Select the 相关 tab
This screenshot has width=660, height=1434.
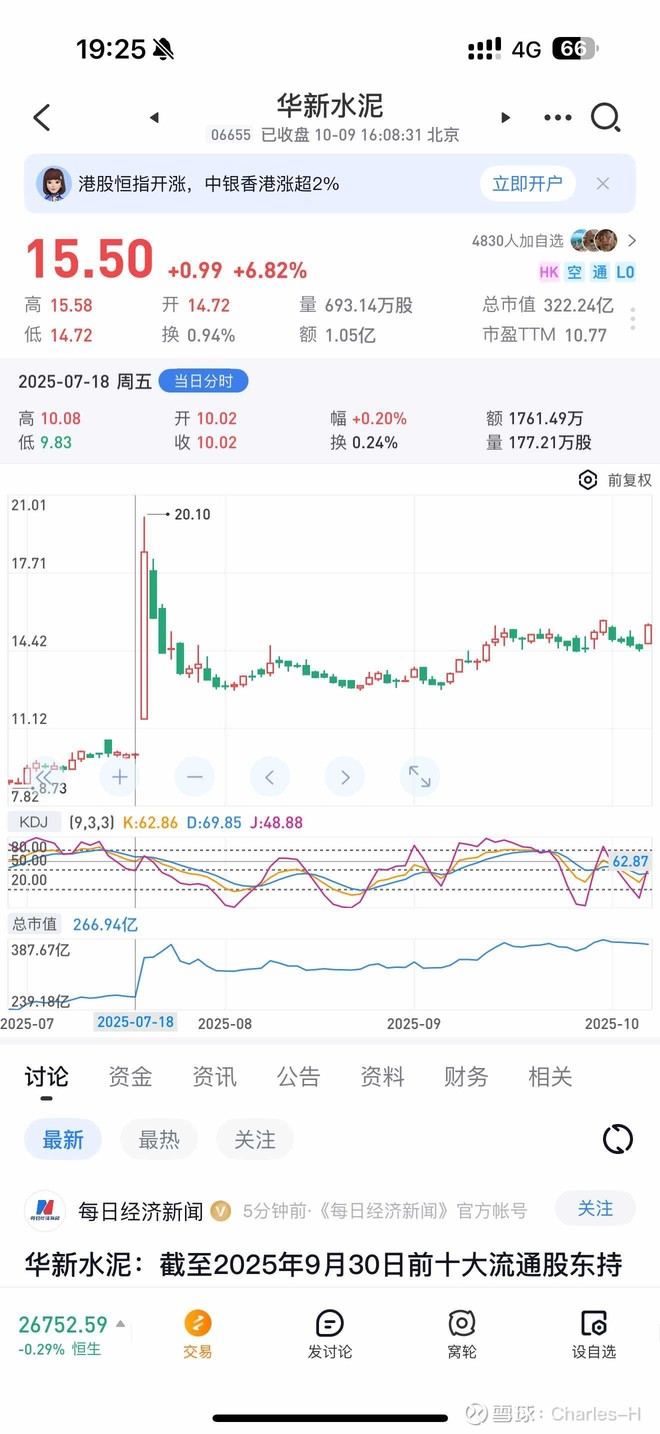pyautogui.click(x=550, y=1077)
